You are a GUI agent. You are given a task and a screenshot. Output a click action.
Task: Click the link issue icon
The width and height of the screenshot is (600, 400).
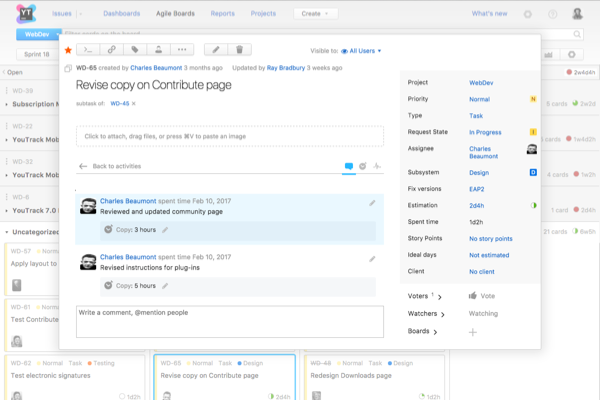(x=110, y=49)
